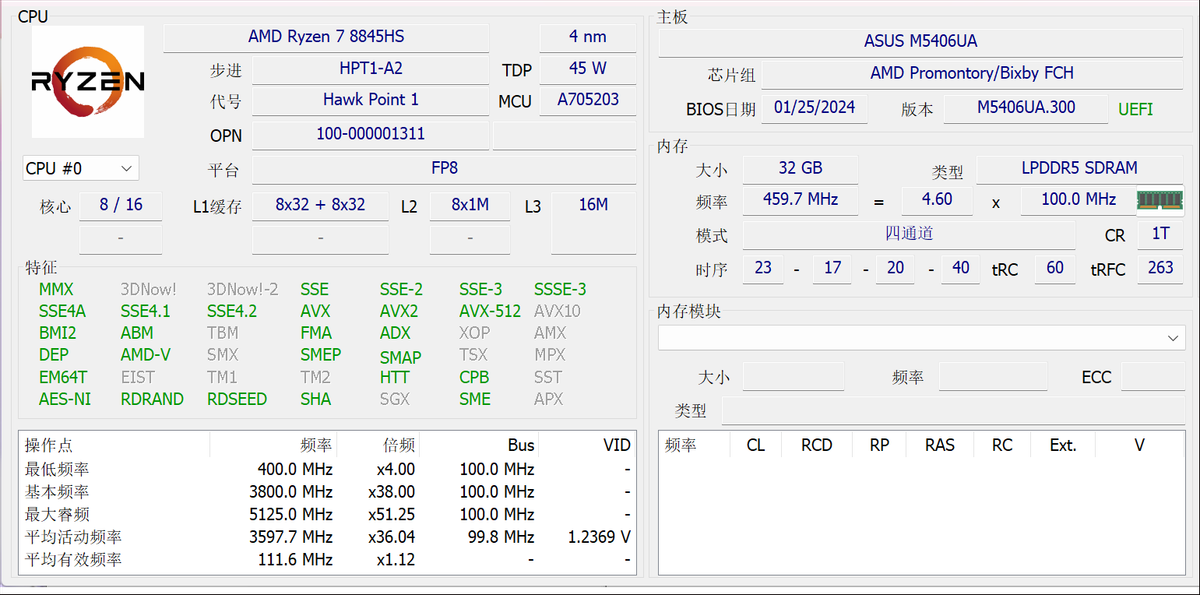Select the motherboard name ASUS M5406UA
The width and height of the screenshot is (1200, 595).
[921, 41]
